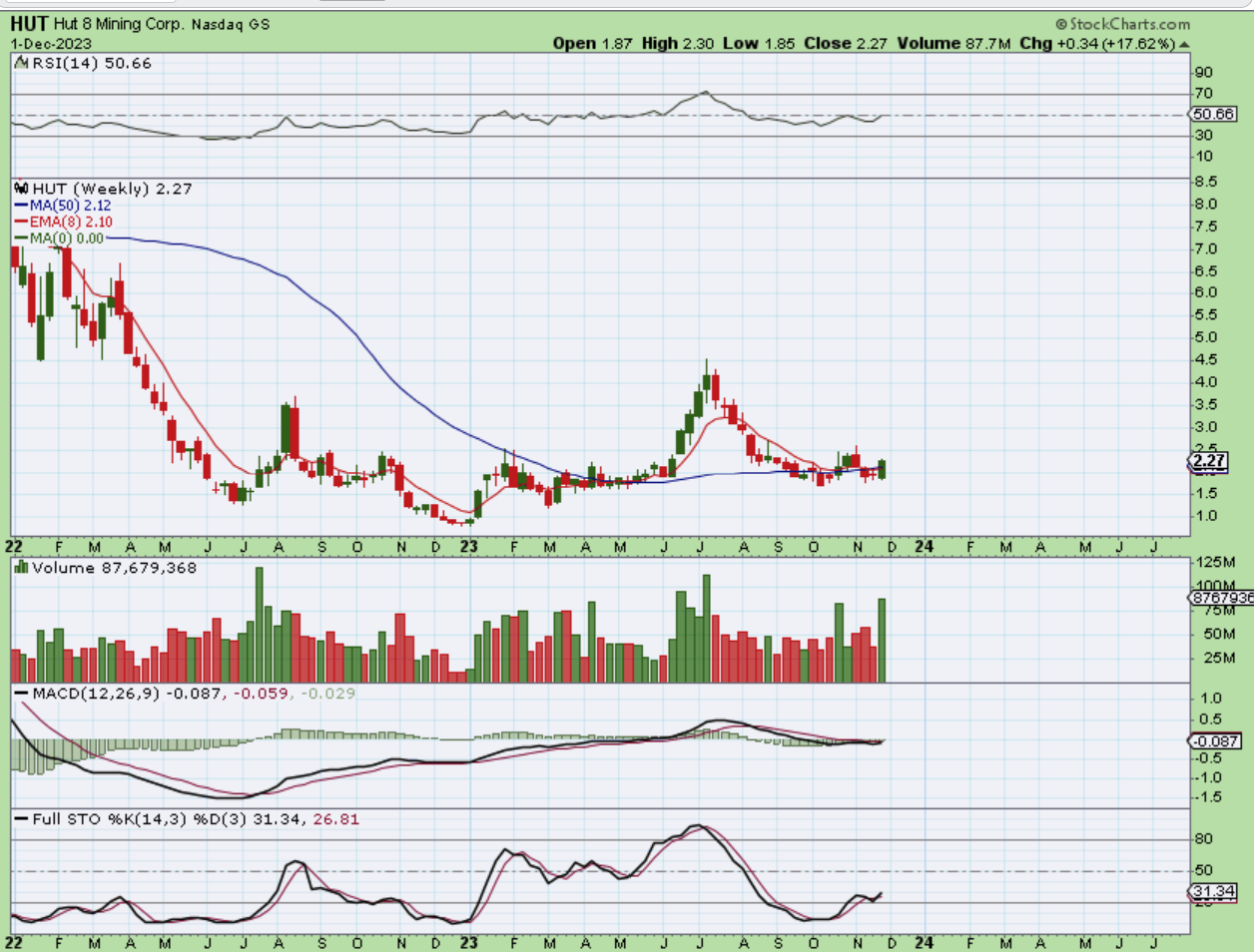Click the blue MA(50) legend line marker
This screenshot has width=1255, height=952.
21,206
